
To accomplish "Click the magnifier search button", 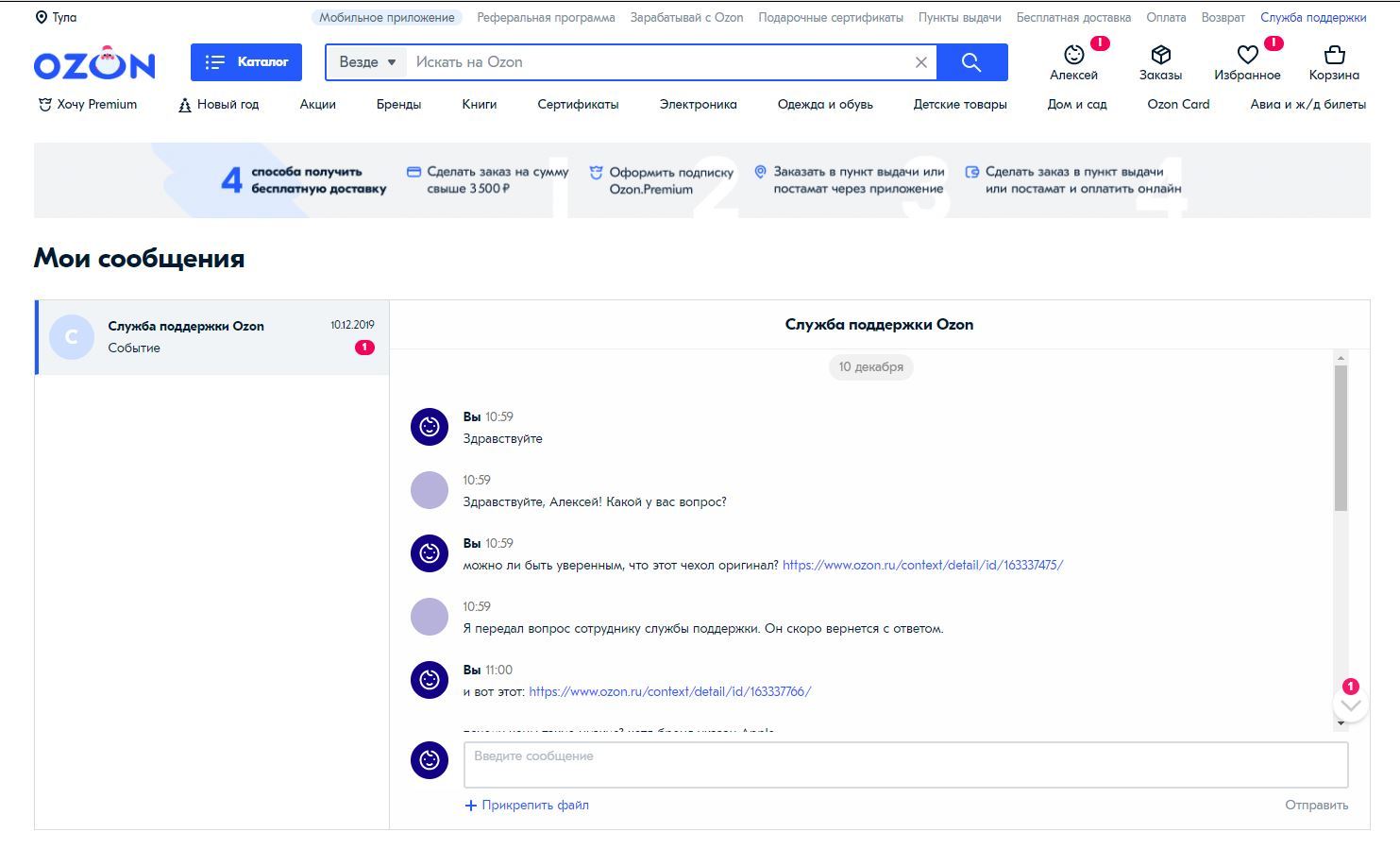I will point(972,62).
